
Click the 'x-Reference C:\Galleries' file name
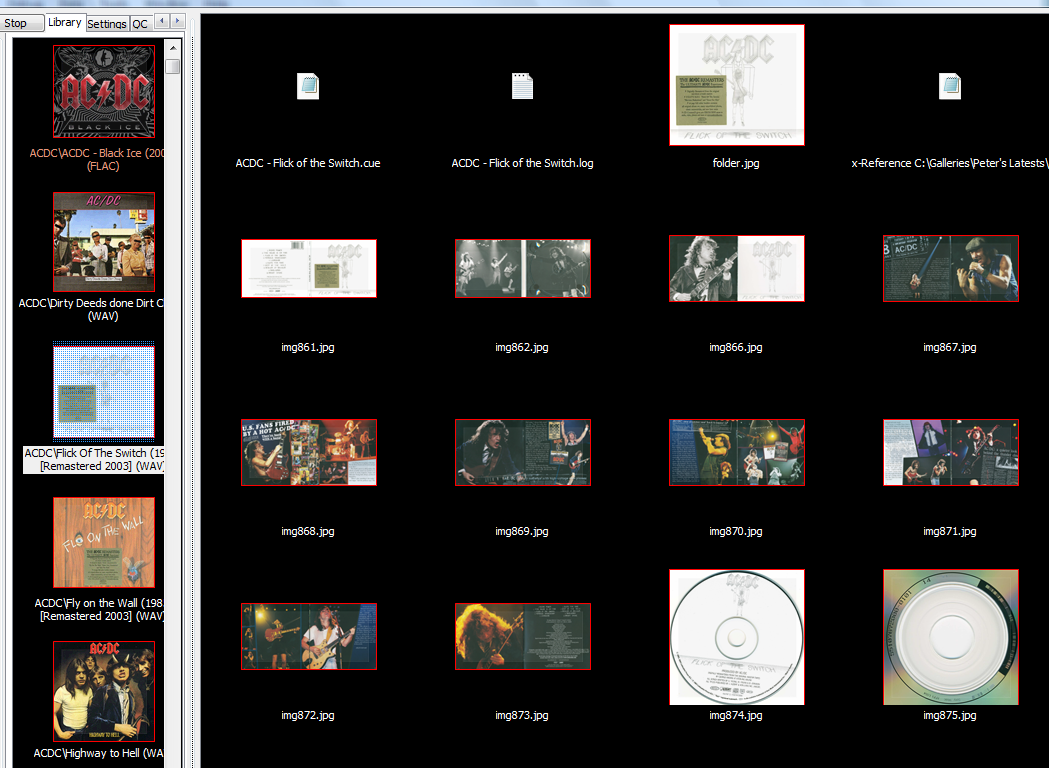pos(949,163)
